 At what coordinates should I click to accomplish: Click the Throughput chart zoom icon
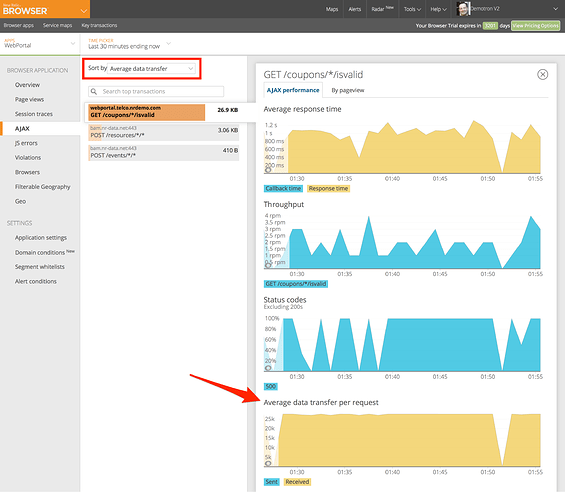coord(268,265)
